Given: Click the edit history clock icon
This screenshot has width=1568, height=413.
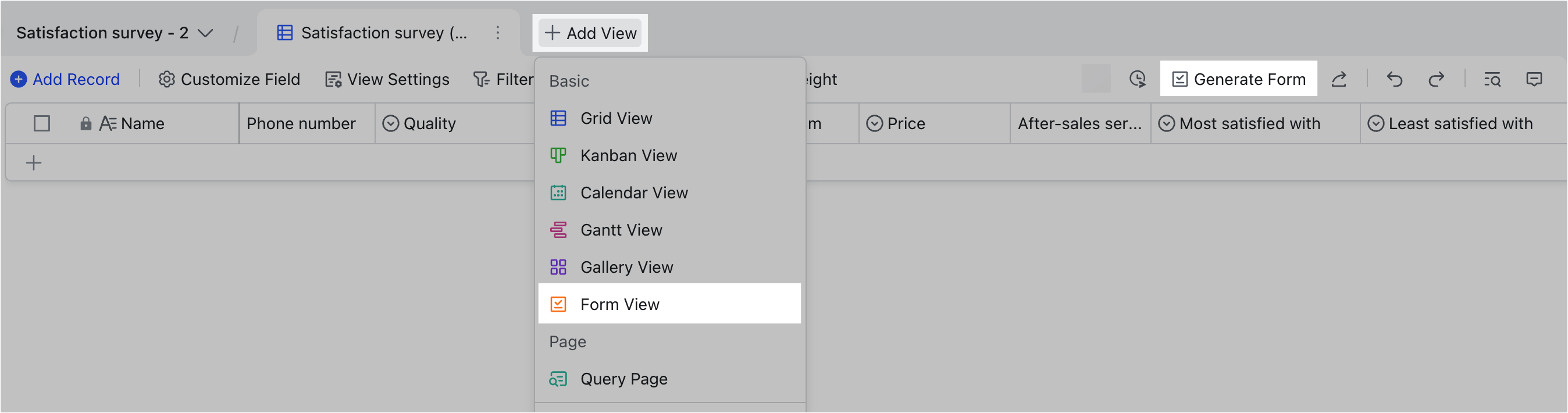Looking at the screenshot, I should 1137,79.
